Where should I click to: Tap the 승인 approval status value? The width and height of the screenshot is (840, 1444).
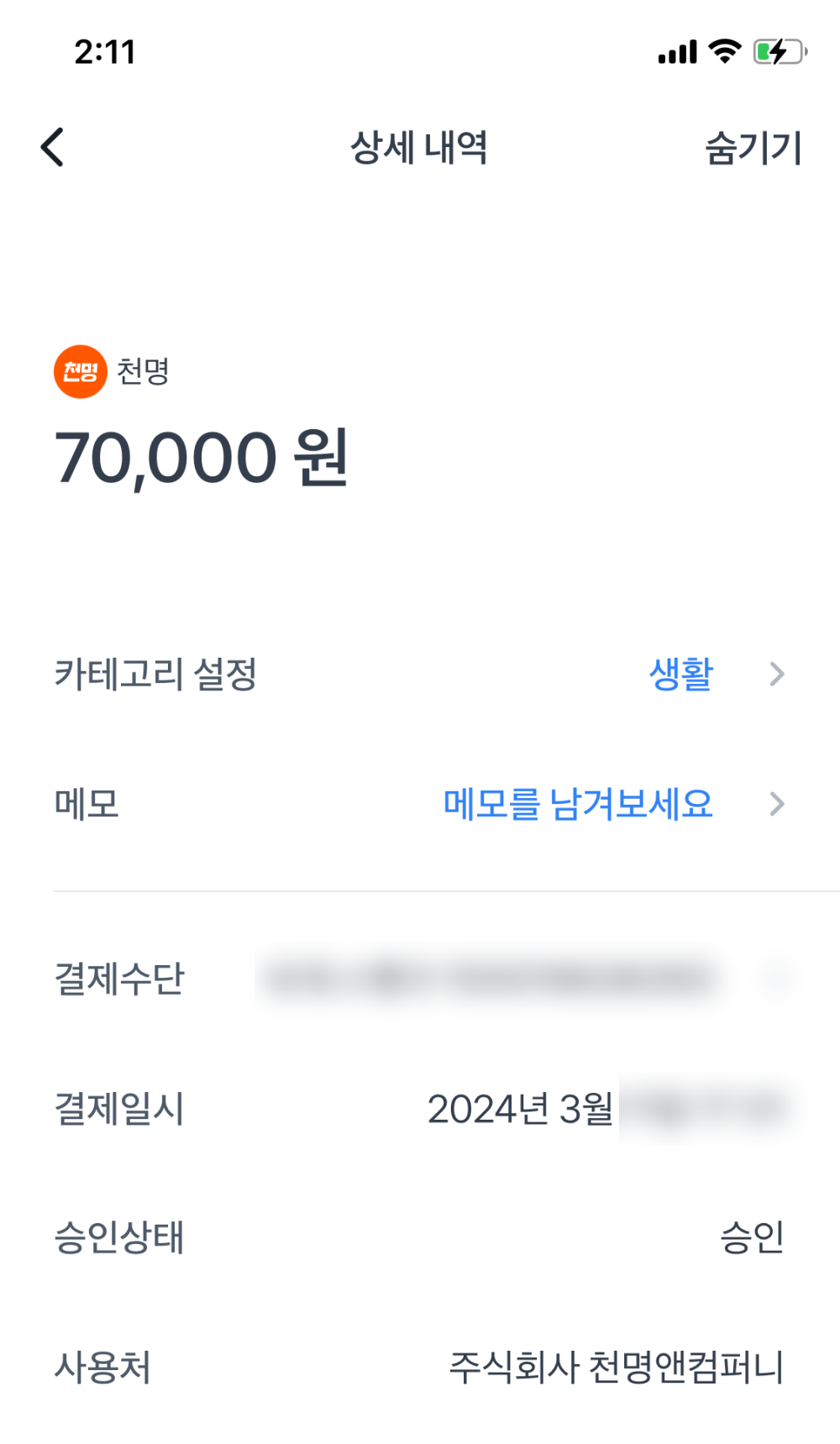[752, 1237]
